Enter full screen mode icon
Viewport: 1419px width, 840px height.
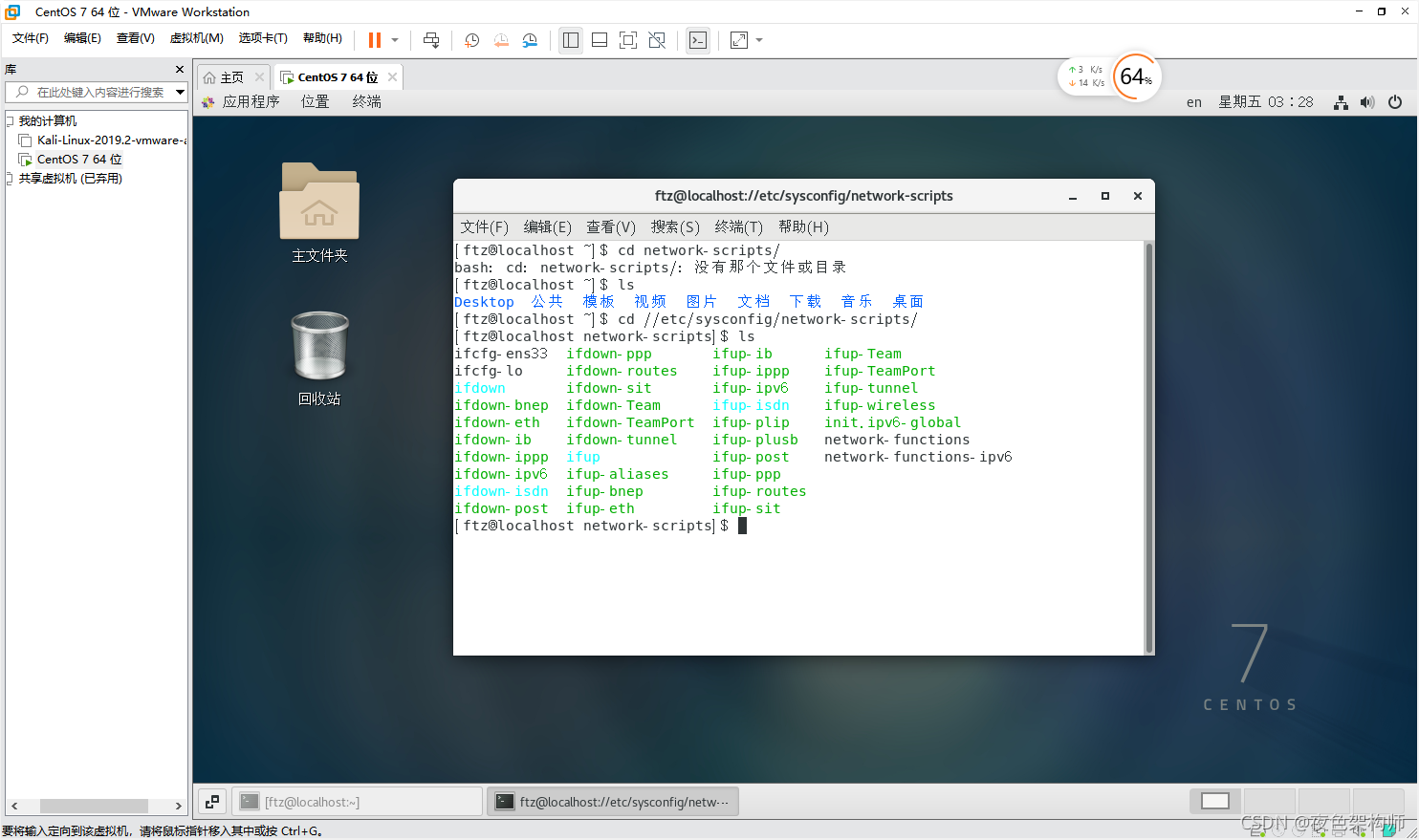coord(628,40)
